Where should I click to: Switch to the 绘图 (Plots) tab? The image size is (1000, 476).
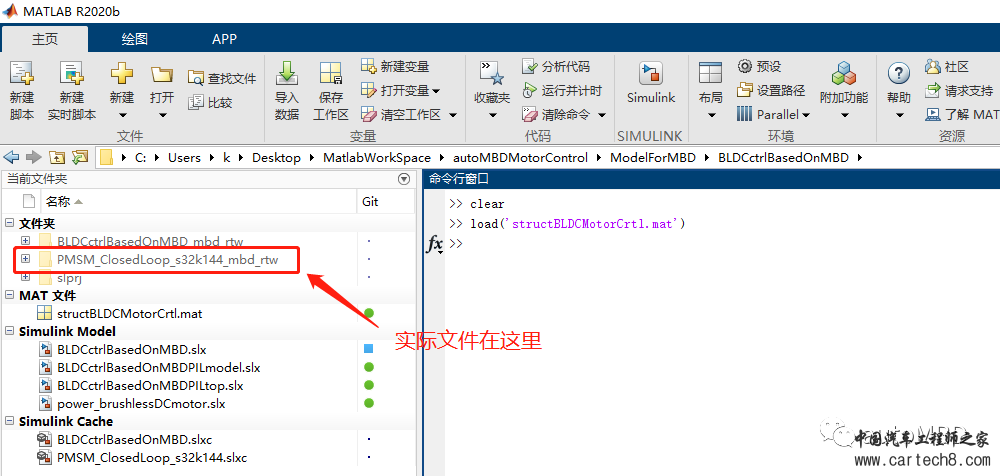tap(135, 40)
